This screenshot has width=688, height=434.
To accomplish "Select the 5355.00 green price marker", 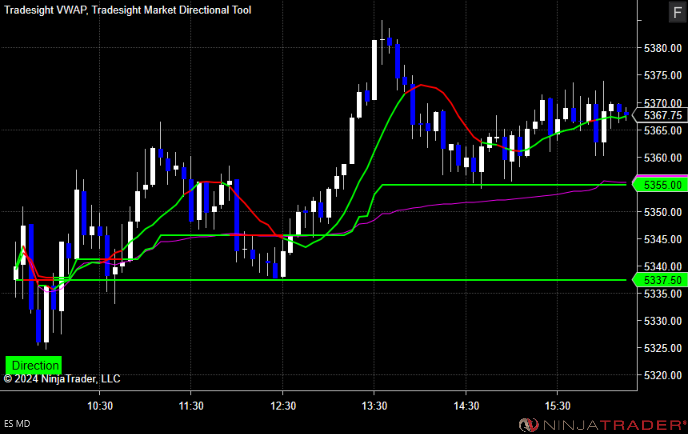I will click(660, 185).
